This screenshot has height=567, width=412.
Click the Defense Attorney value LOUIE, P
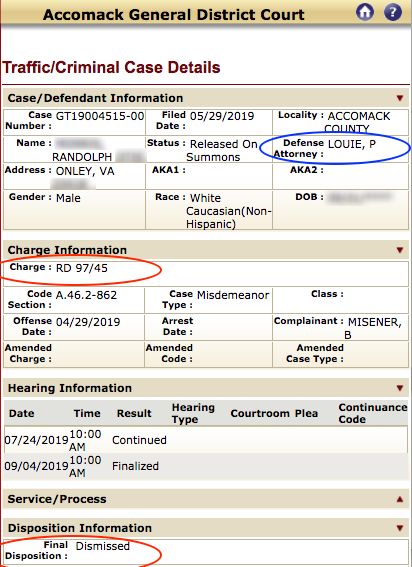352,144
